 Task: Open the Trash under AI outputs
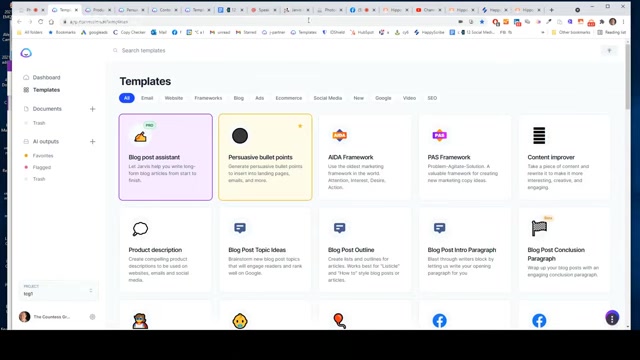click(x=39, y=179)
